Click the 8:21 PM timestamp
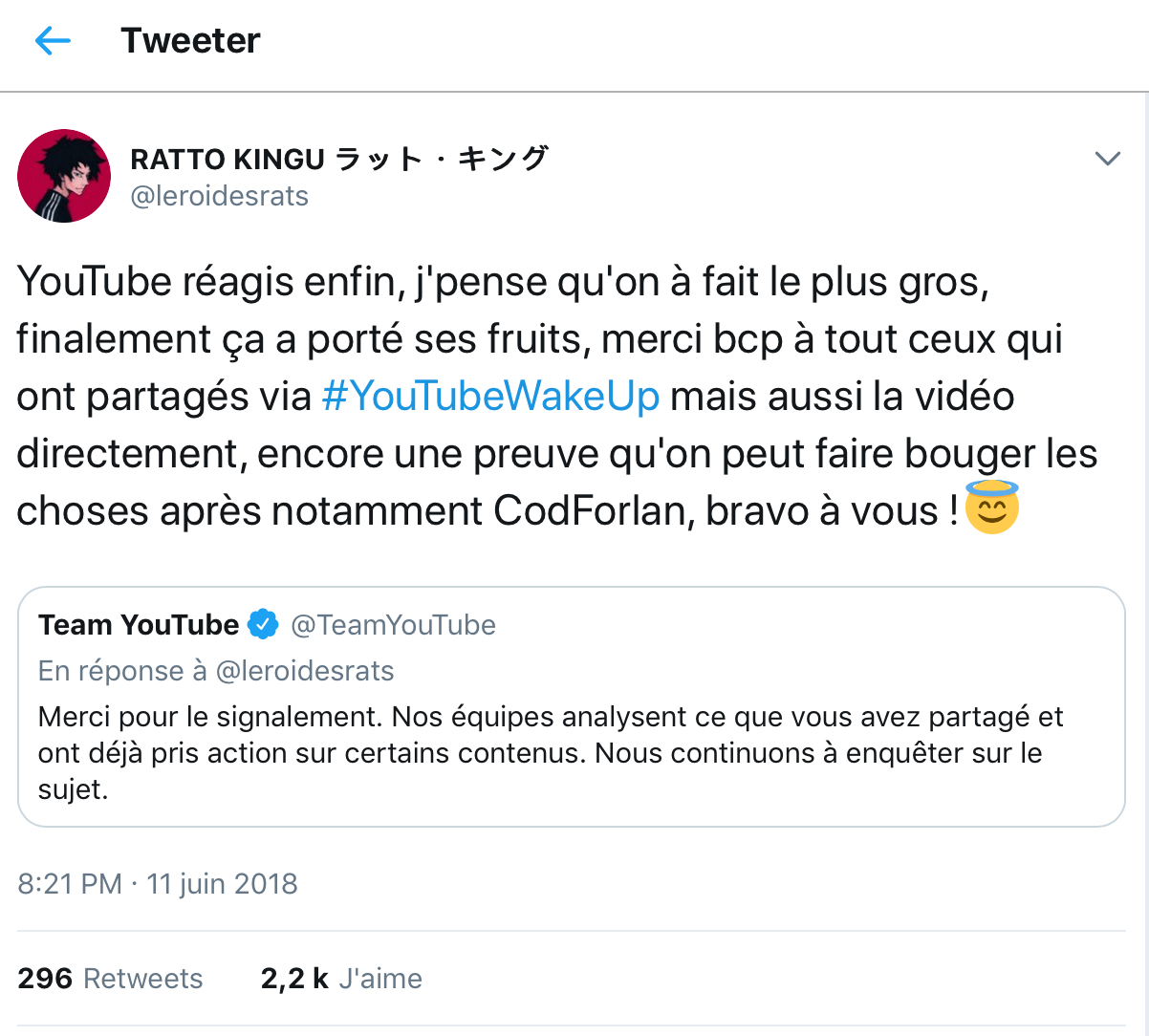1149x1036 pixels. (70, 883)
